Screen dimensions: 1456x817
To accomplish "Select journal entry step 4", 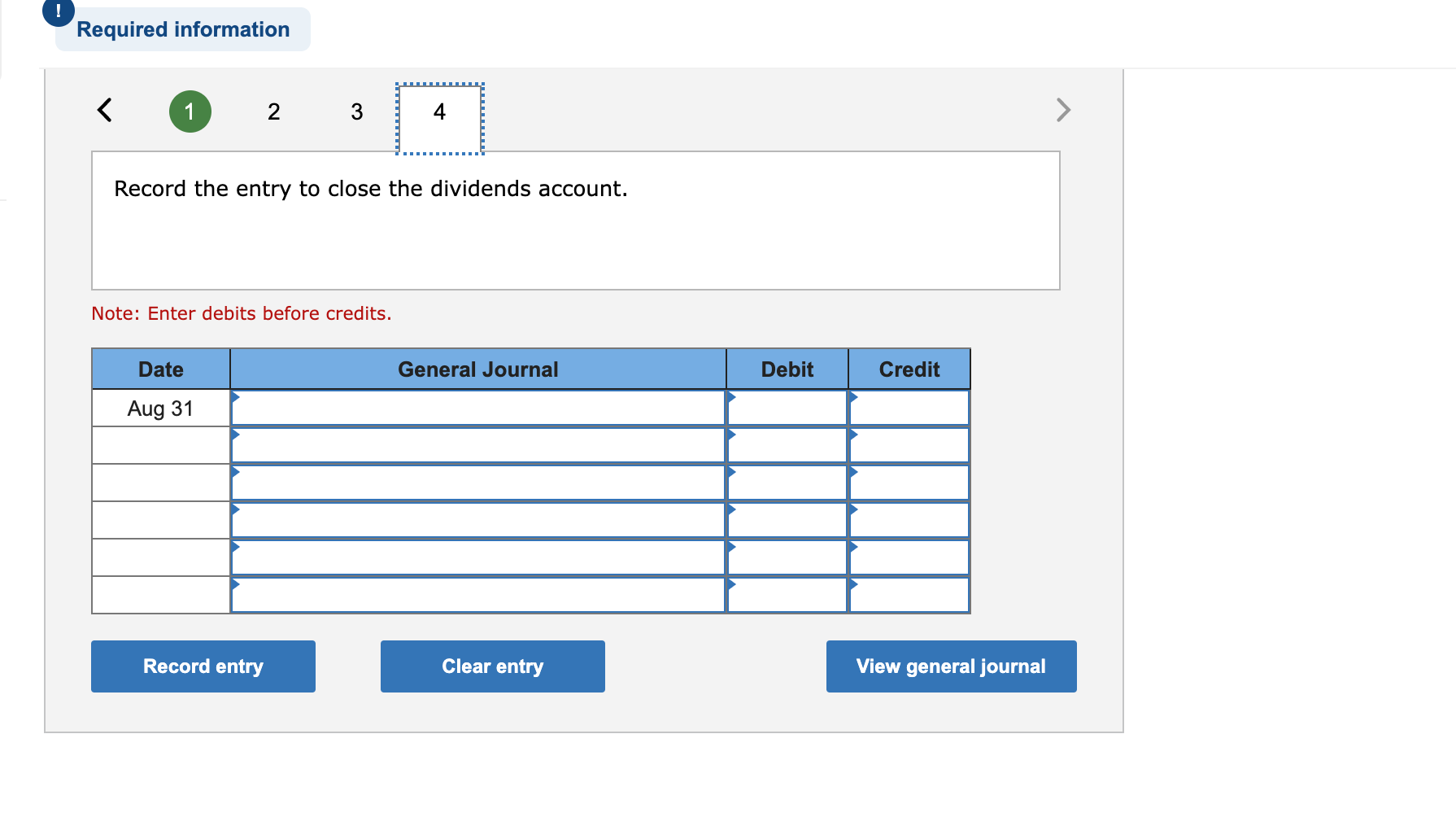I will coord(440,118).
